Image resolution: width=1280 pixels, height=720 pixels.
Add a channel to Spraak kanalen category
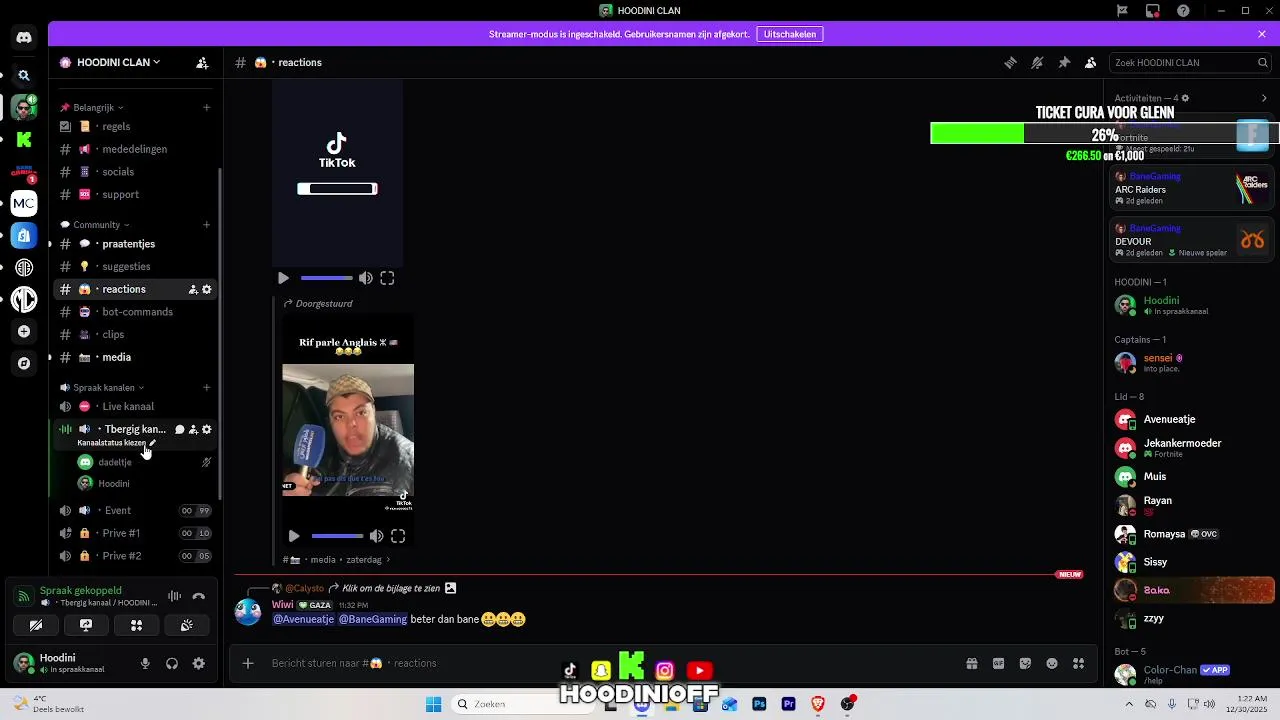tap(207, 387)
